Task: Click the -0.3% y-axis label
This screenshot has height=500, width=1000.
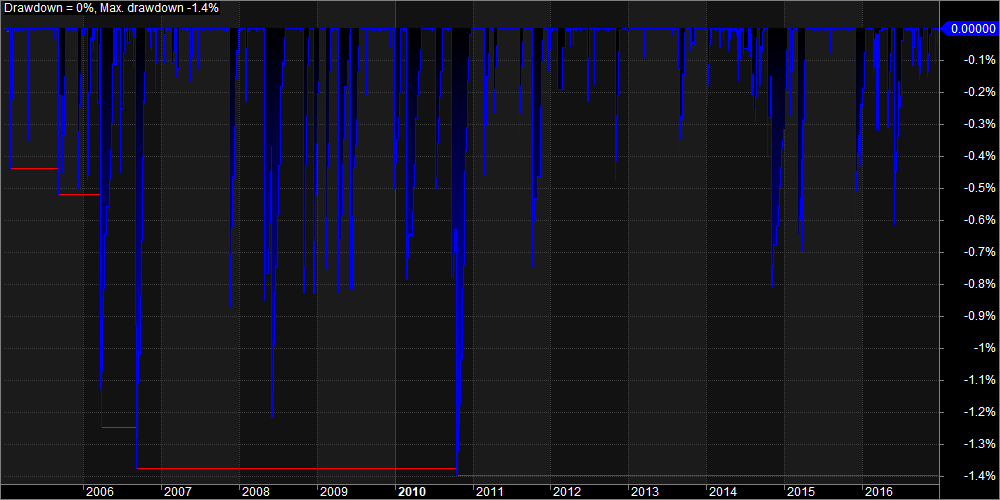Action: tap(978, 124)
